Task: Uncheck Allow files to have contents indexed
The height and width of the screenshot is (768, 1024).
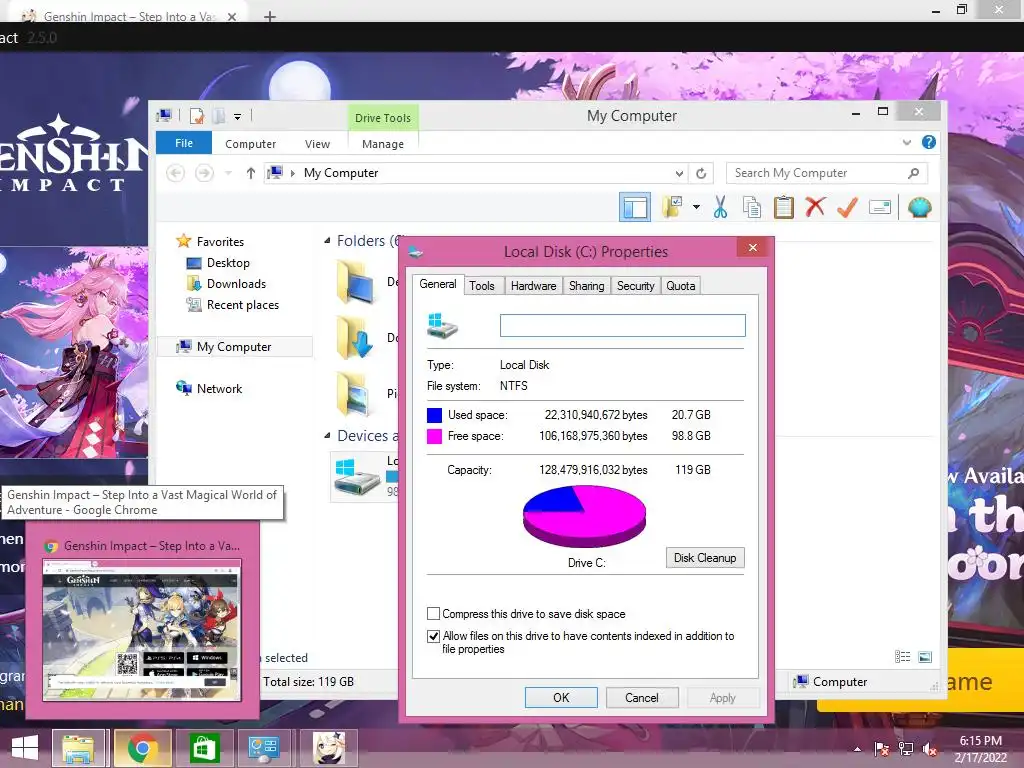Action: coord(433,636)
